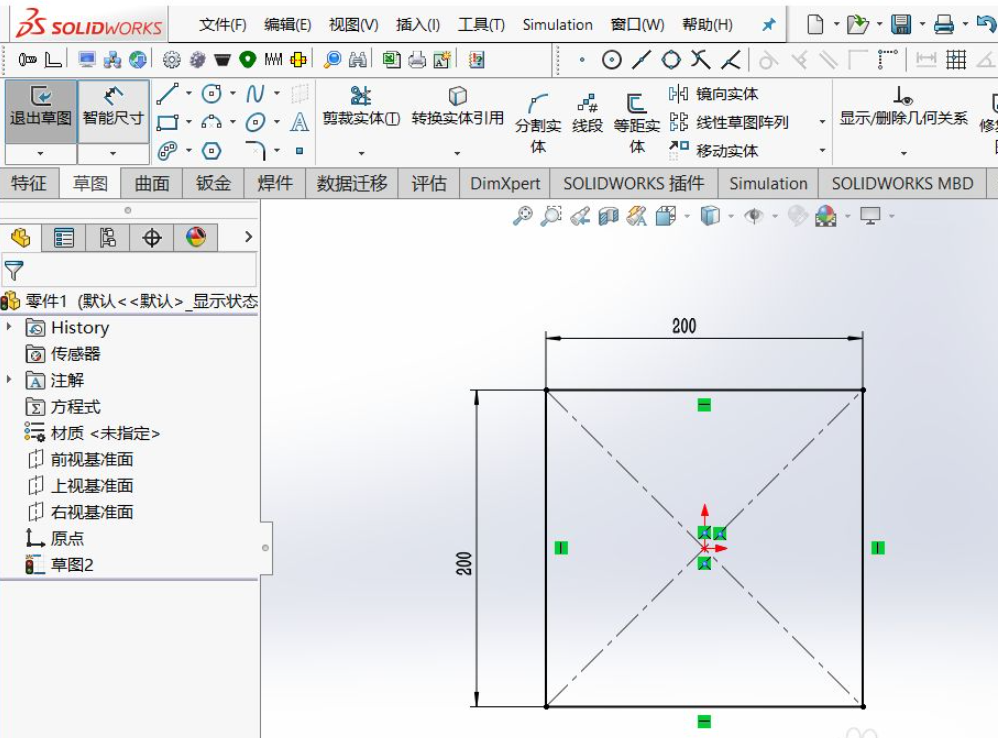This screenshot has width=998, height=738.
Task: Select the Spline sketch tool
Action: click(x=256, y=94)
